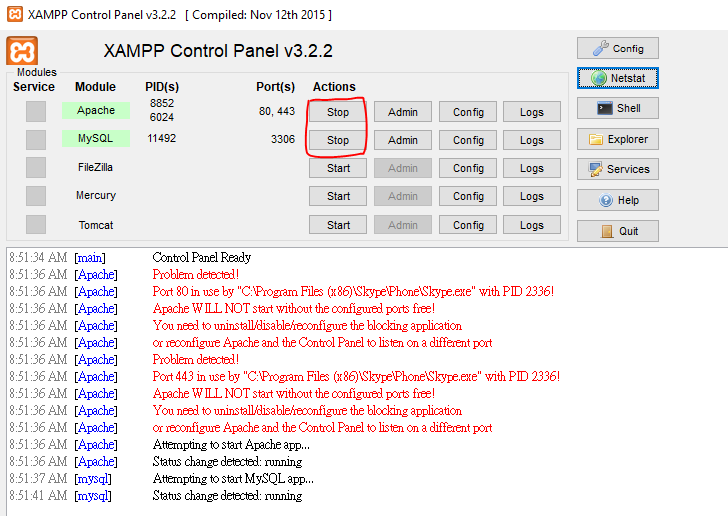Image resolution: width=728 pixels, height=516 pixels.
Task: Toggle FileZilla service install checkbox
Action: coord(36,168)
